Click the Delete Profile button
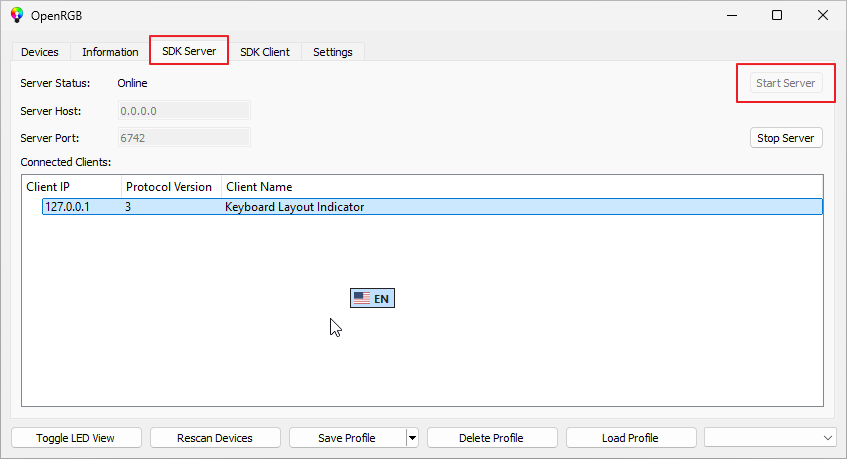 491,438
